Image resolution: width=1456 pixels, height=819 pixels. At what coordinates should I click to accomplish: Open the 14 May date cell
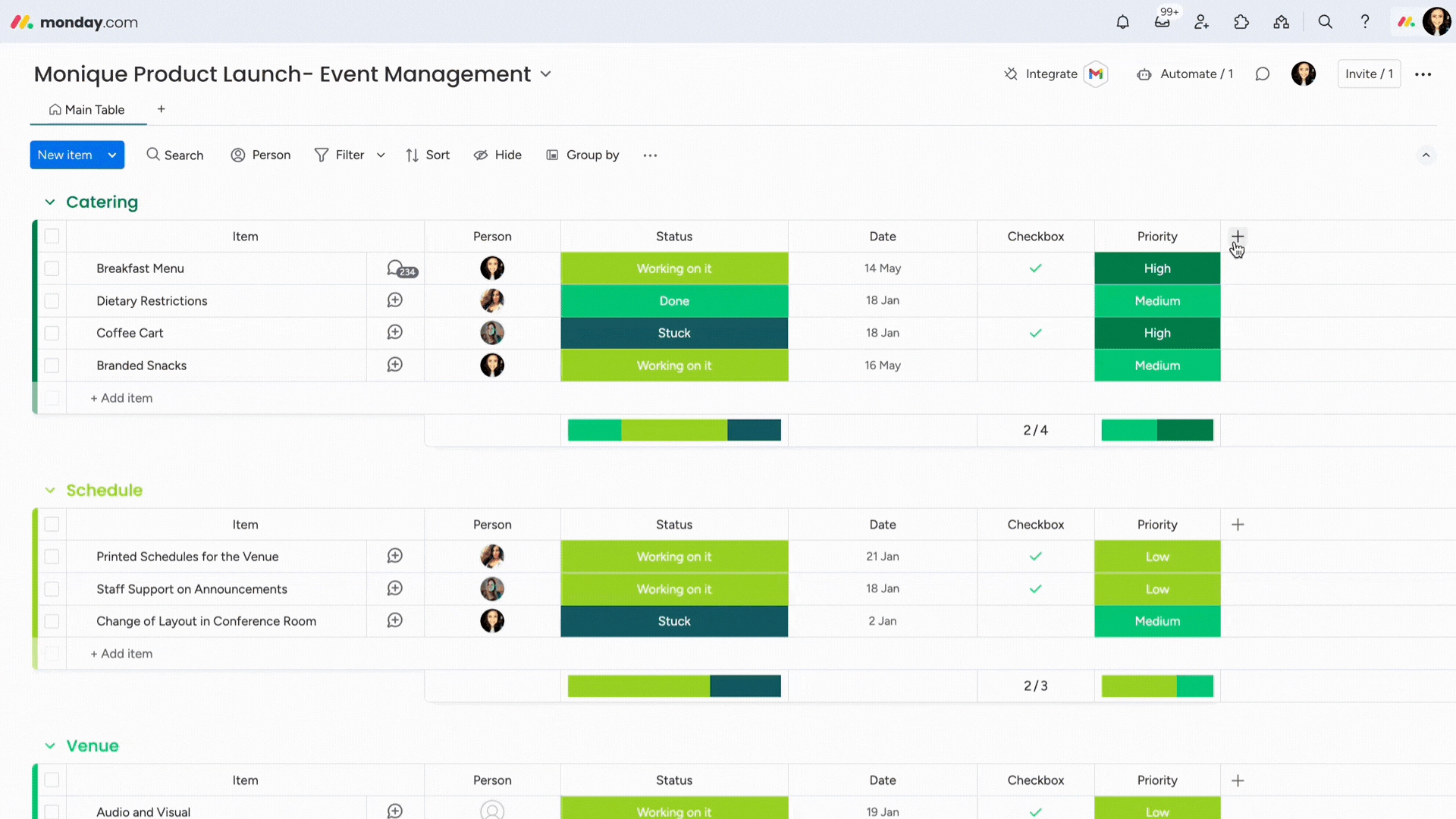click(883, 268)
